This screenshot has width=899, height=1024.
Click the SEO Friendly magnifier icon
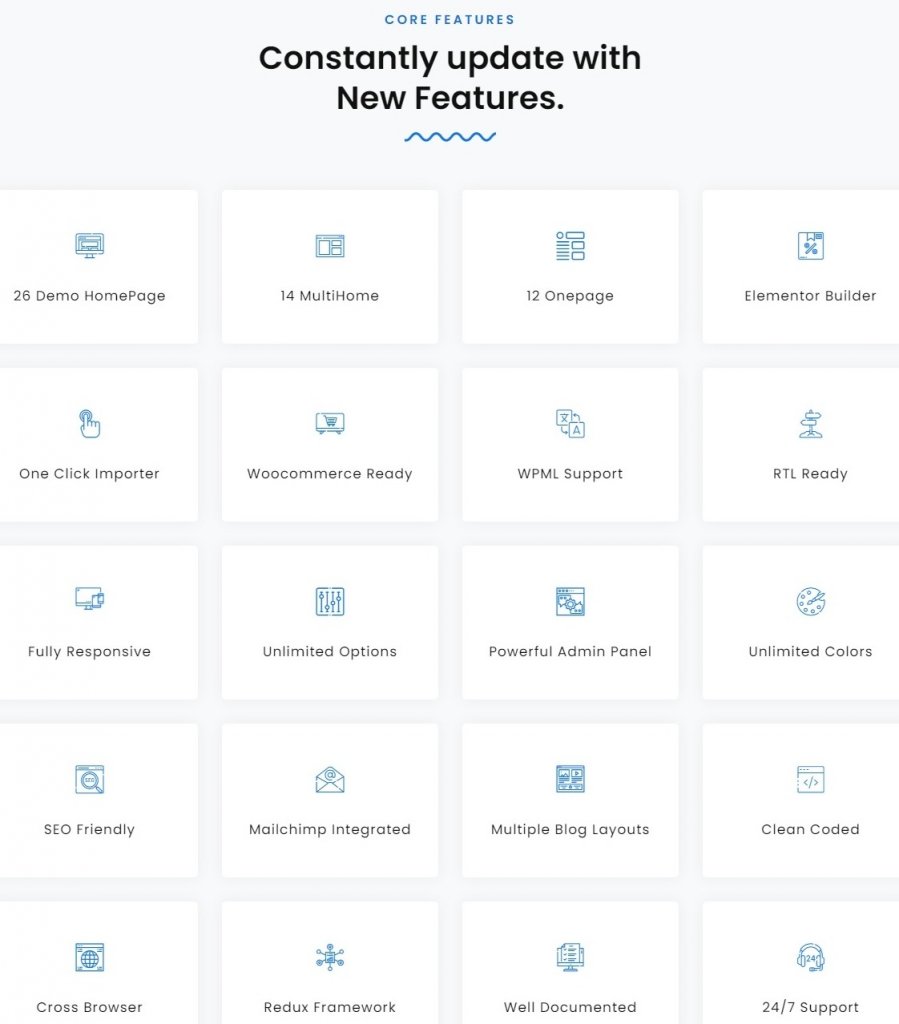(x=89, y=779)
